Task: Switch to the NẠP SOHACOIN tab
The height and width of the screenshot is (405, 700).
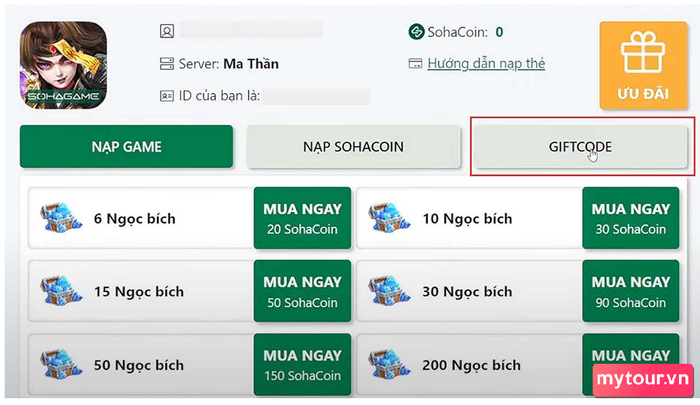Action: (353, 146)
